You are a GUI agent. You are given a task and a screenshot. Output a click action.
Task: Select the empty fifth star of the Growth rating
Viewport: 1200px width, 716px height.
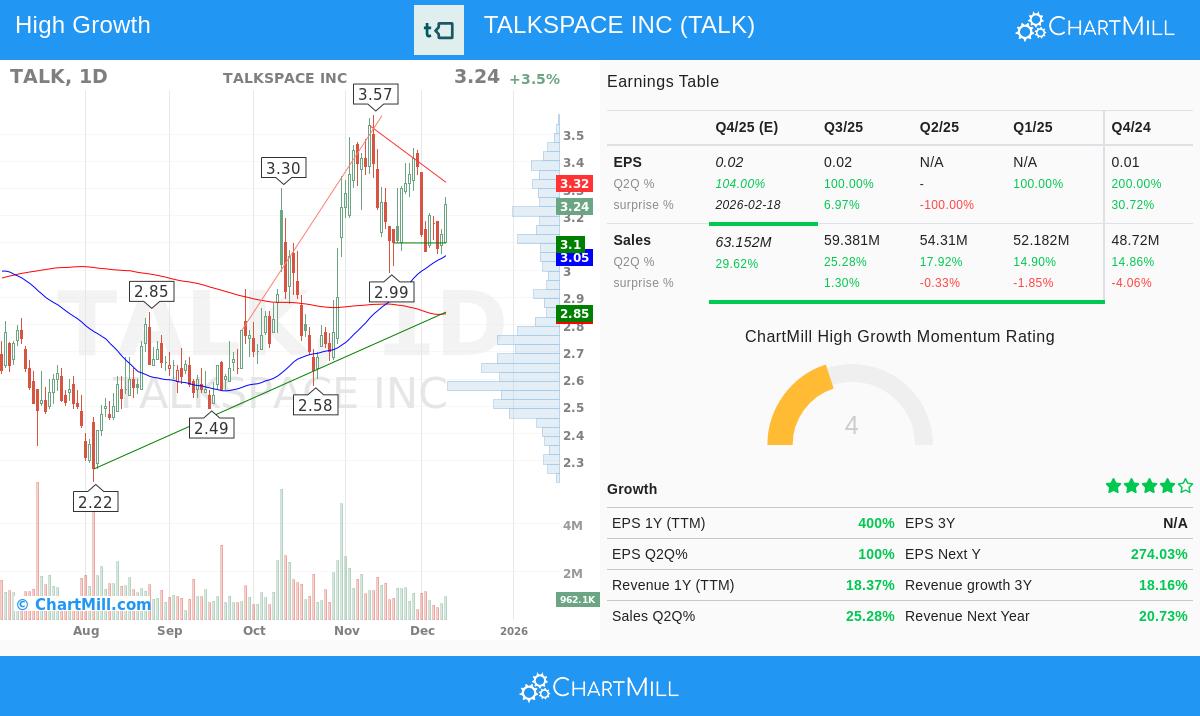pos(1184,485)
